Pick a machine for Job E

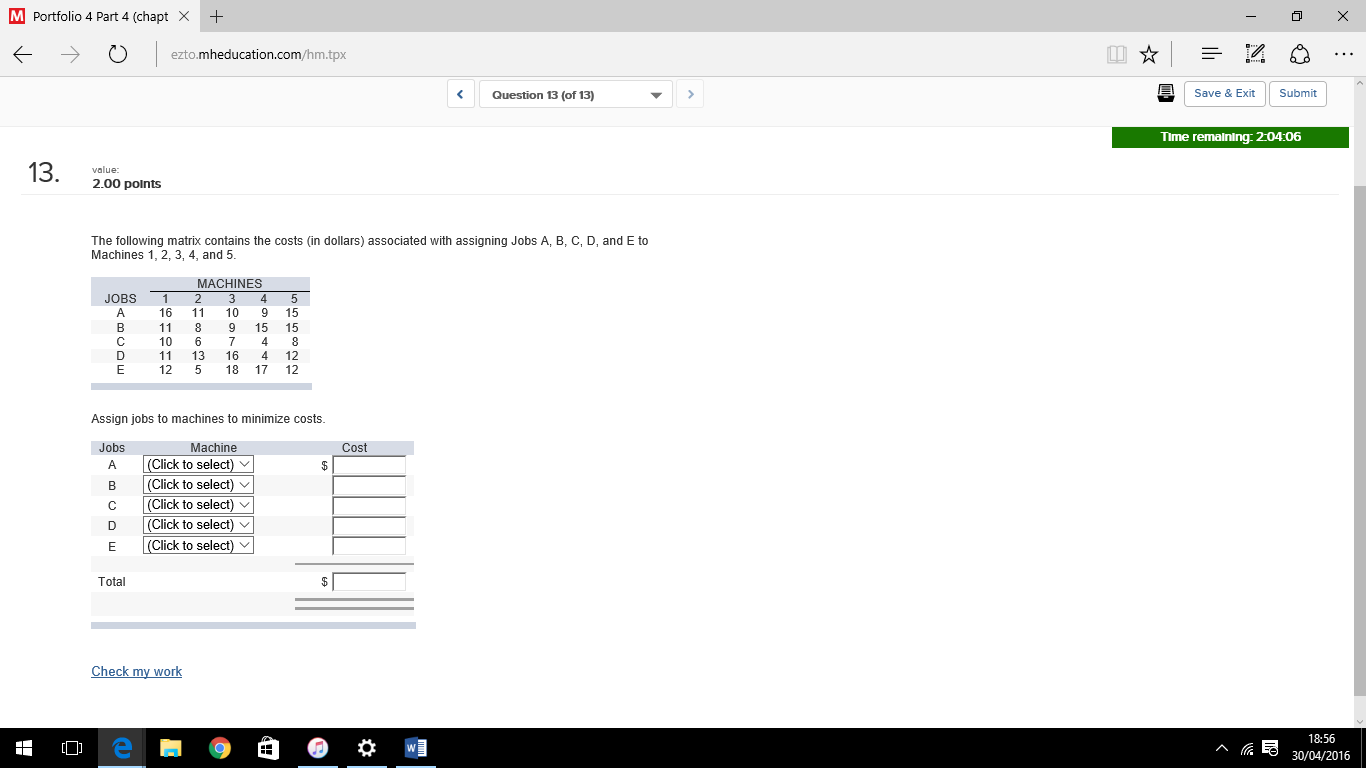[198, 546]
